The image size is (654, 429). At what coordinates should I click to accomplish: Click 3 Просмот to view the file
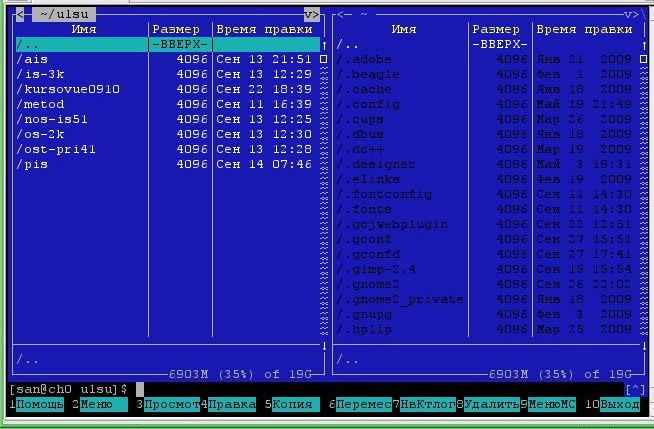(170, 404)
